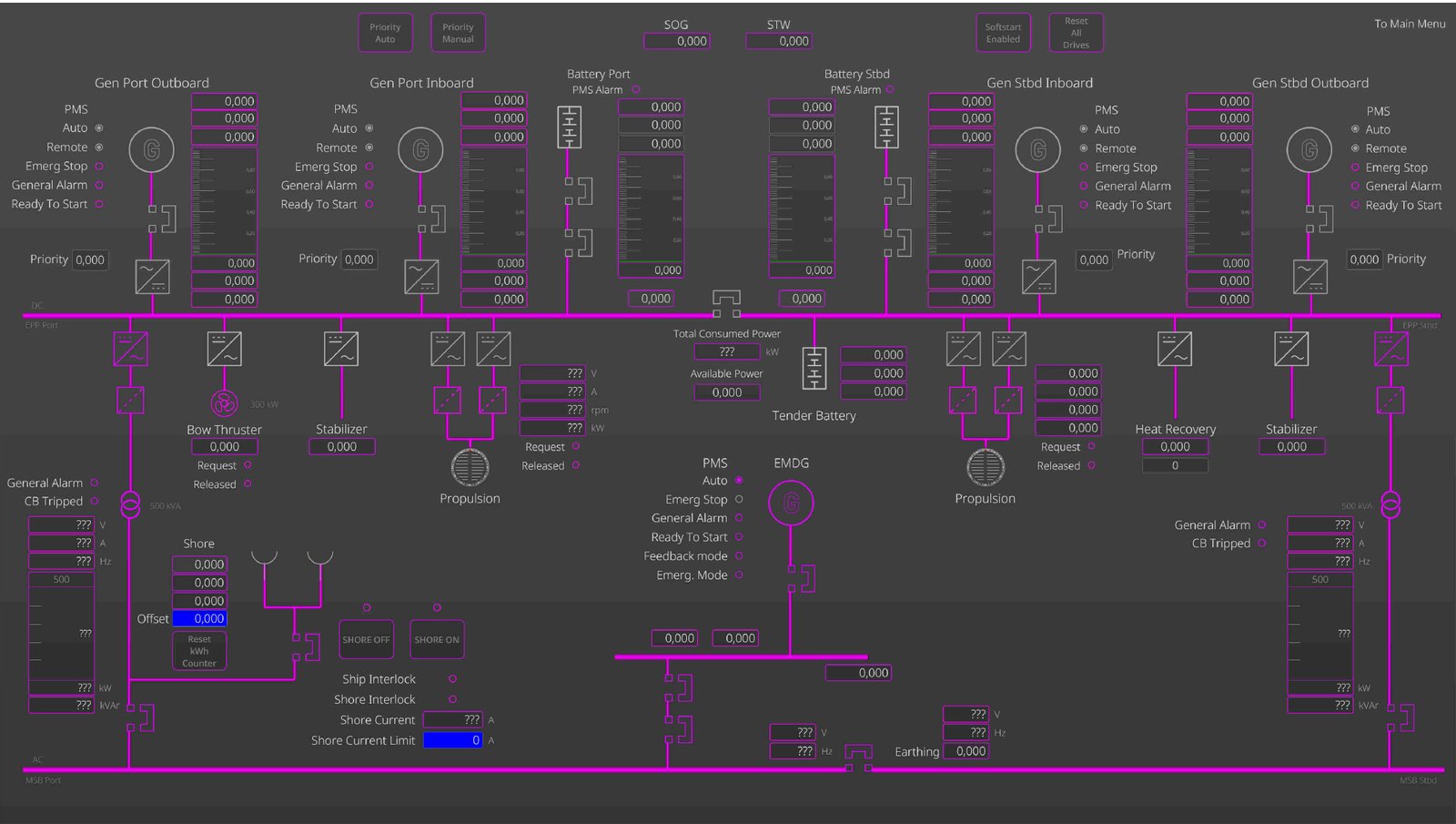
Task: Select Remote PMS for Gen Port Inboard
Action: click(369, 148)
